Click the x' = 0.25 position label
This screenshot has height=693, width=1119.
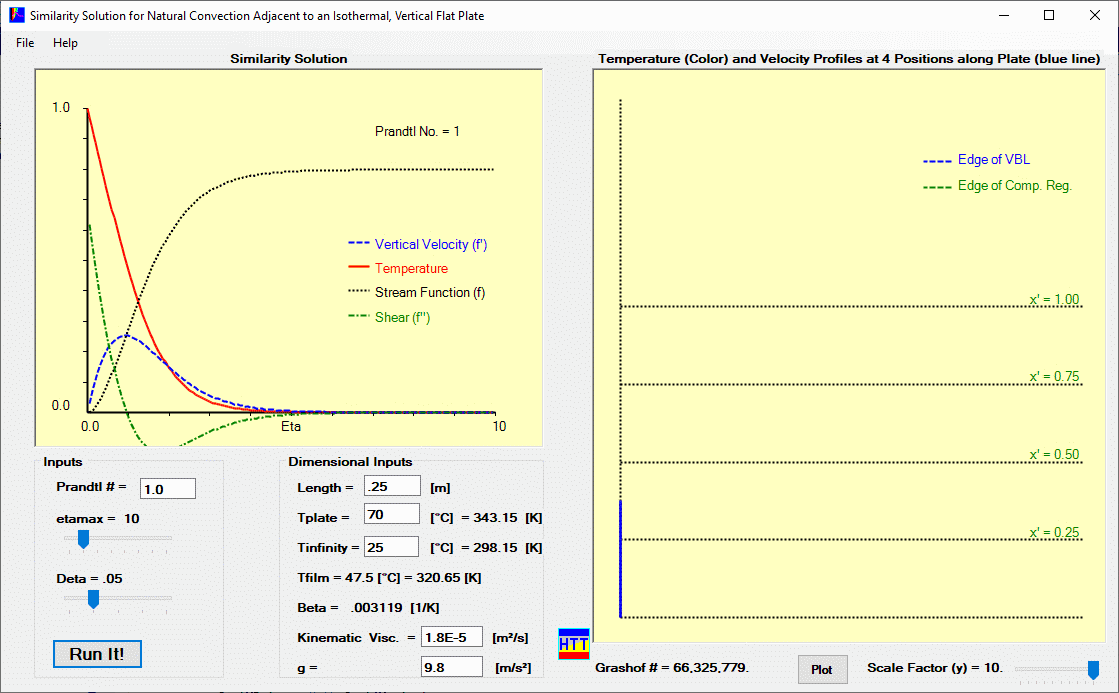point(1054,532)
